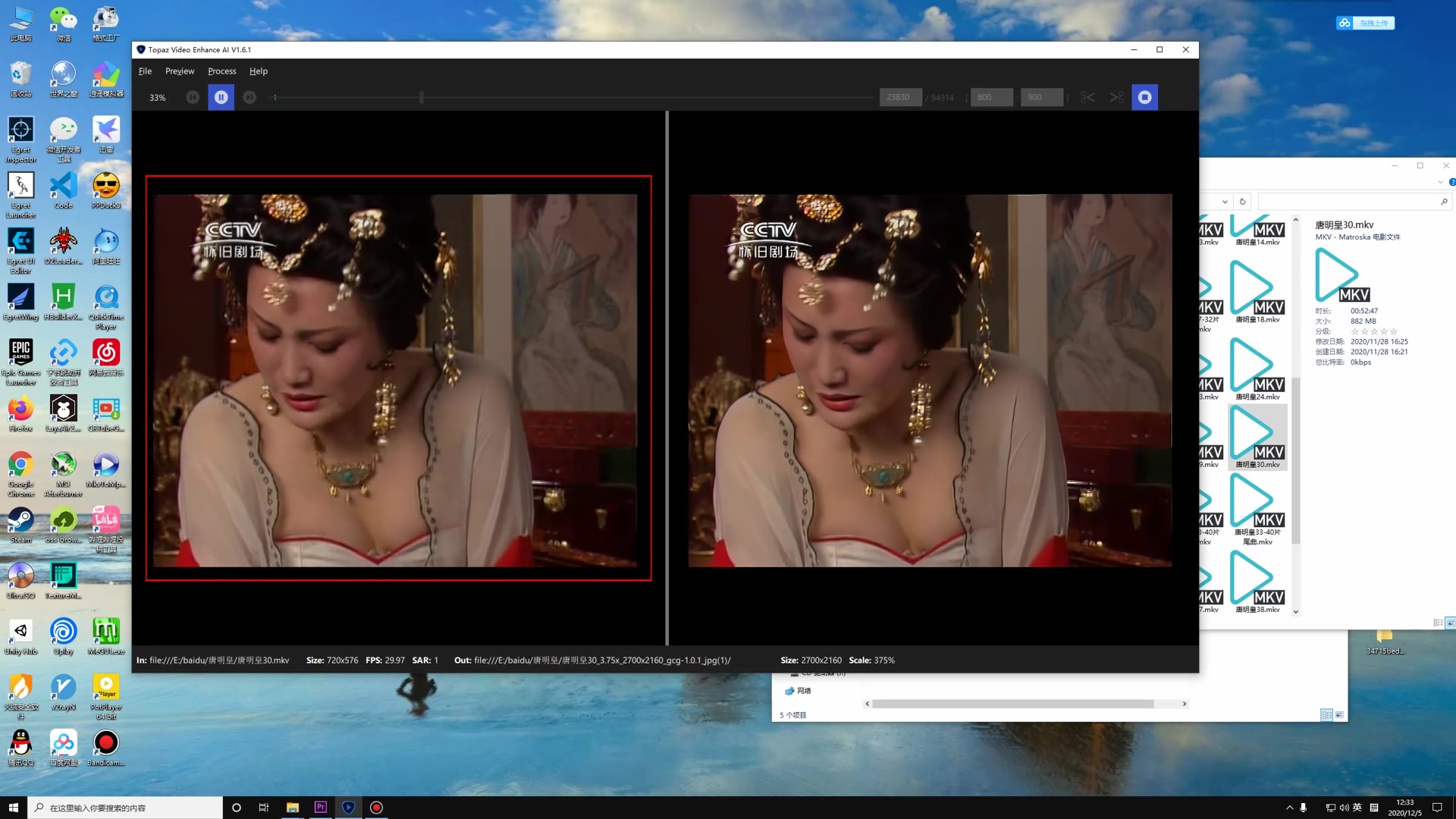Show hidden system tray icons
Screen dimensions: 1456x819
tap(1289, 808)
